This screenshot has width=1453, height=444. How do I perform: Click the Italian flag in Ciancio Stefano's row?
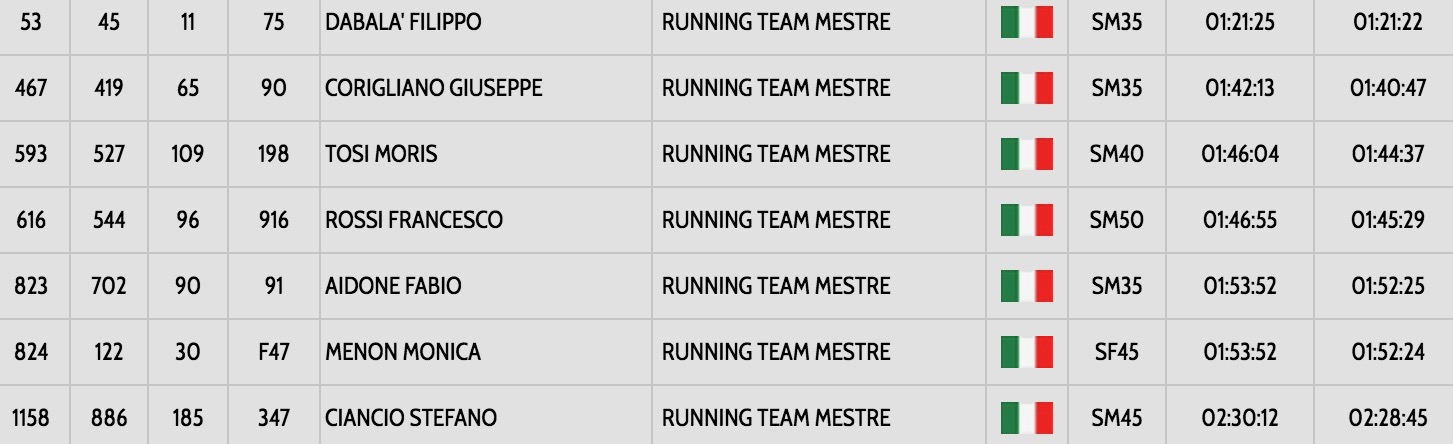(x=1027, y=418)
